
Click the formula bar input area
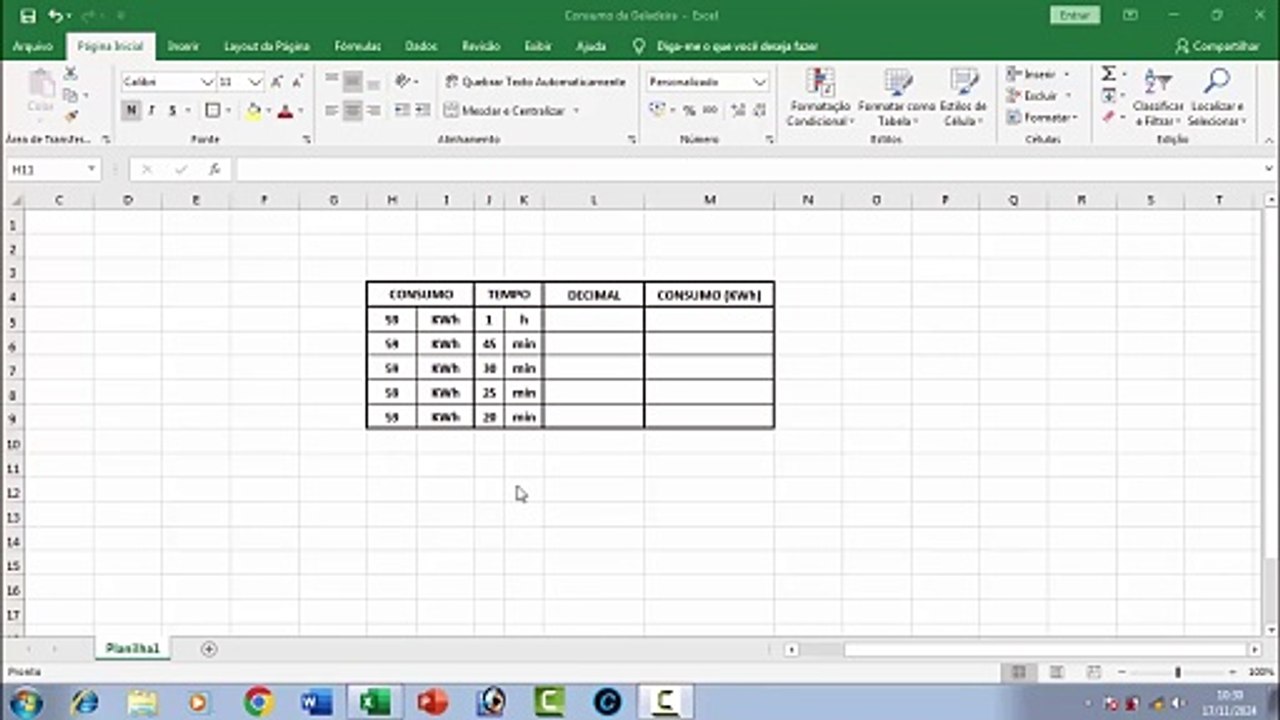click(750, 170)
